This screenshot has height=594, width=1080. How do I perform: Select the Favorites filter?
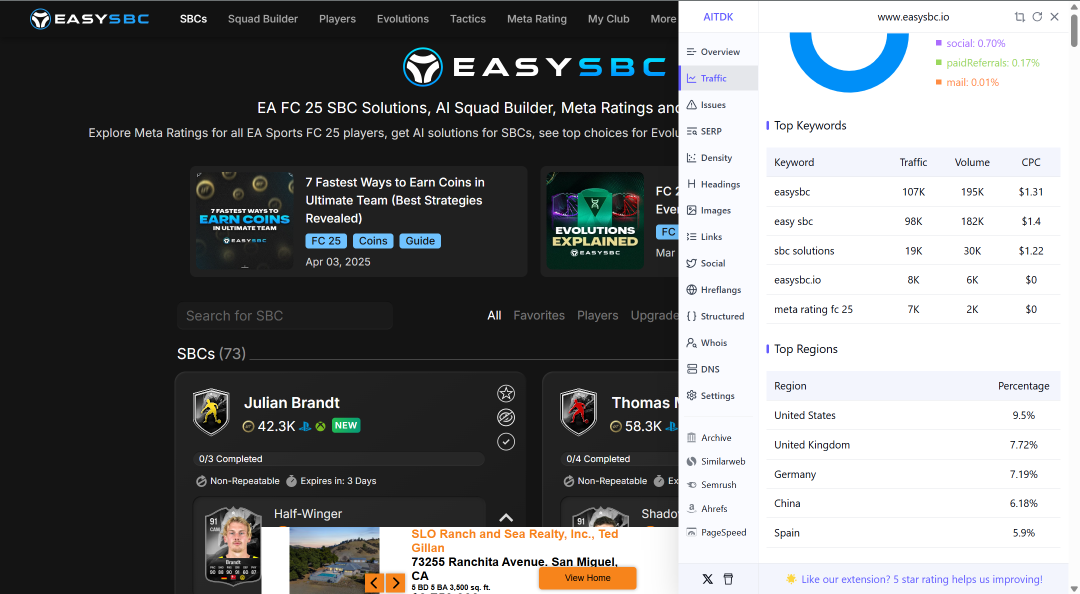point(539,316)
